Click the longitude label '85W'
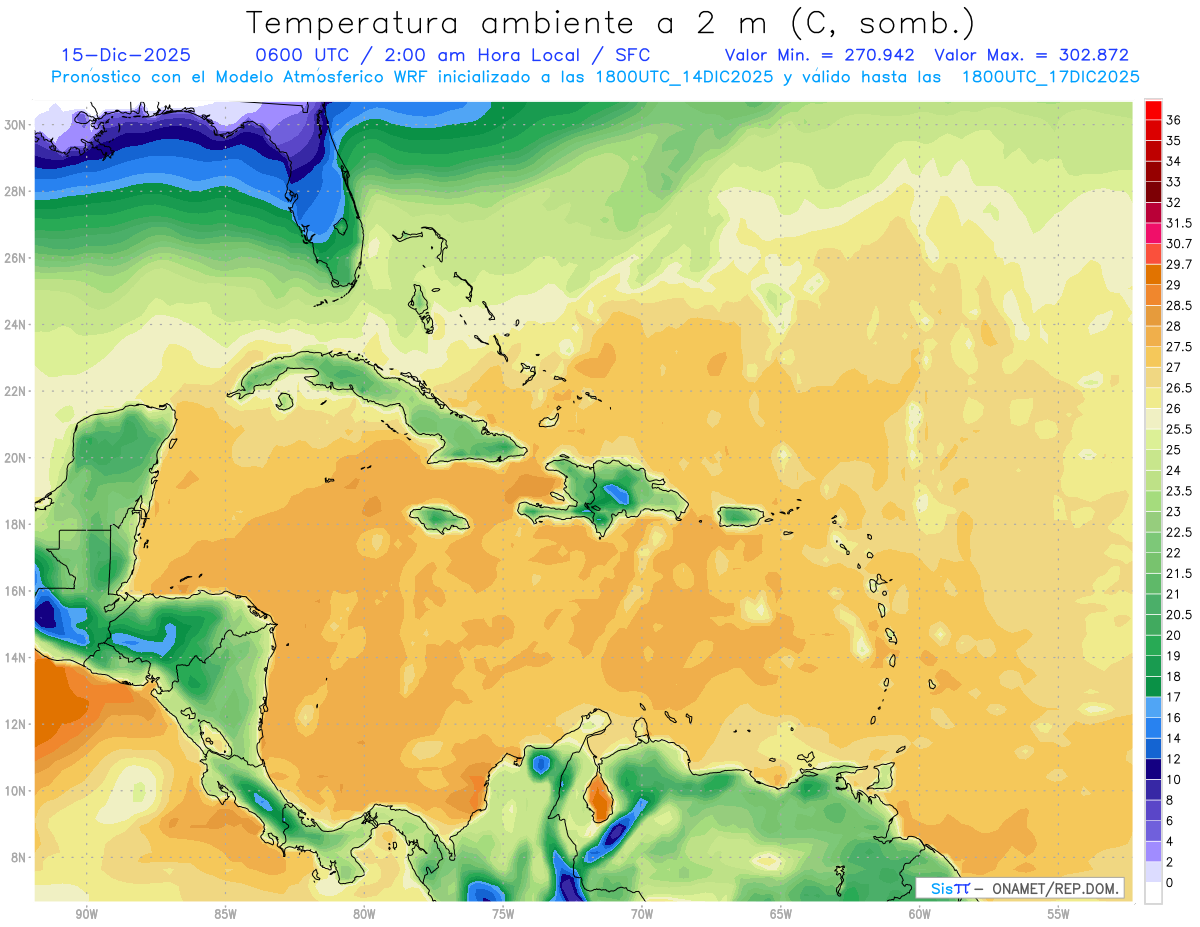The image size is (1200, 927). coord(225,915)
